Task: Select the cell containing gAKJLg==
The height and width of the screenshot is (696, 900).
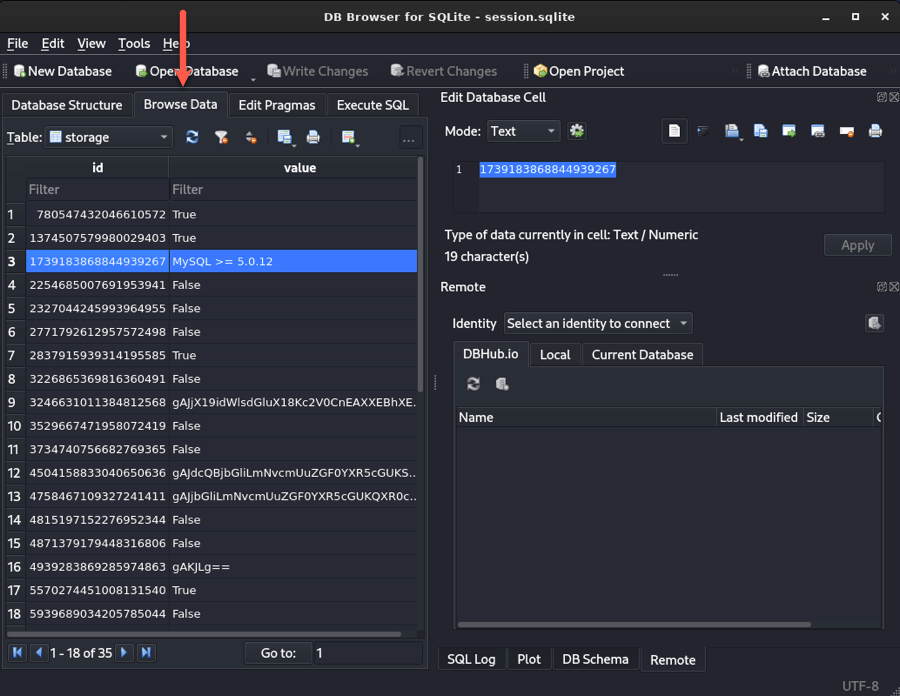Action: click(x=293, y=567)
